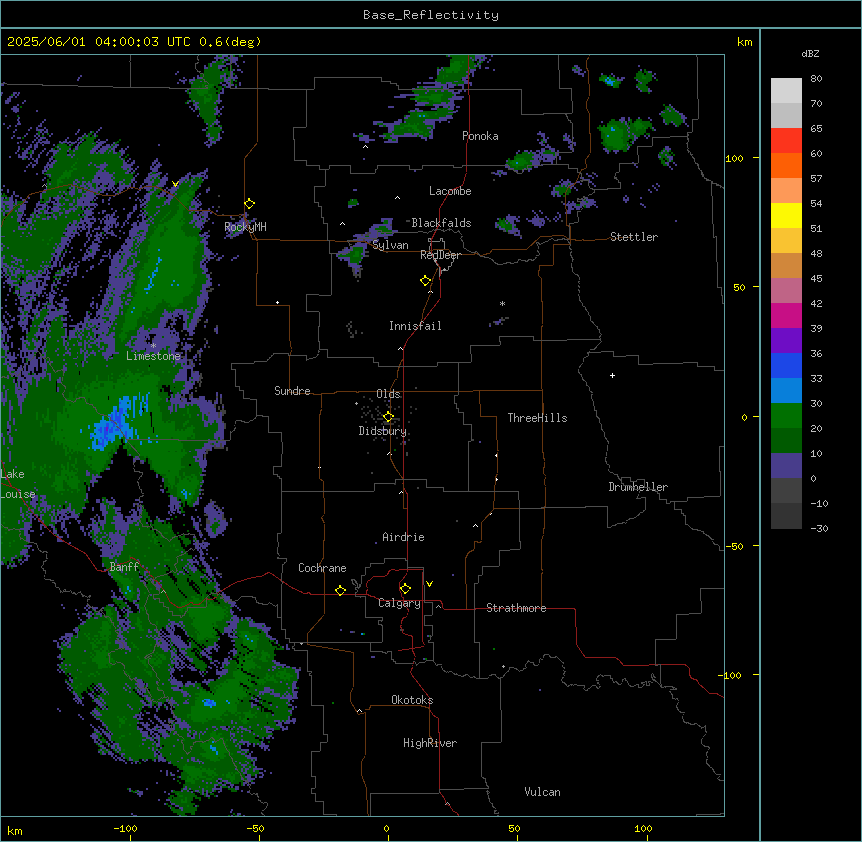
Task: Click the Blackfalds town label
Action: (x=441, y=223)
